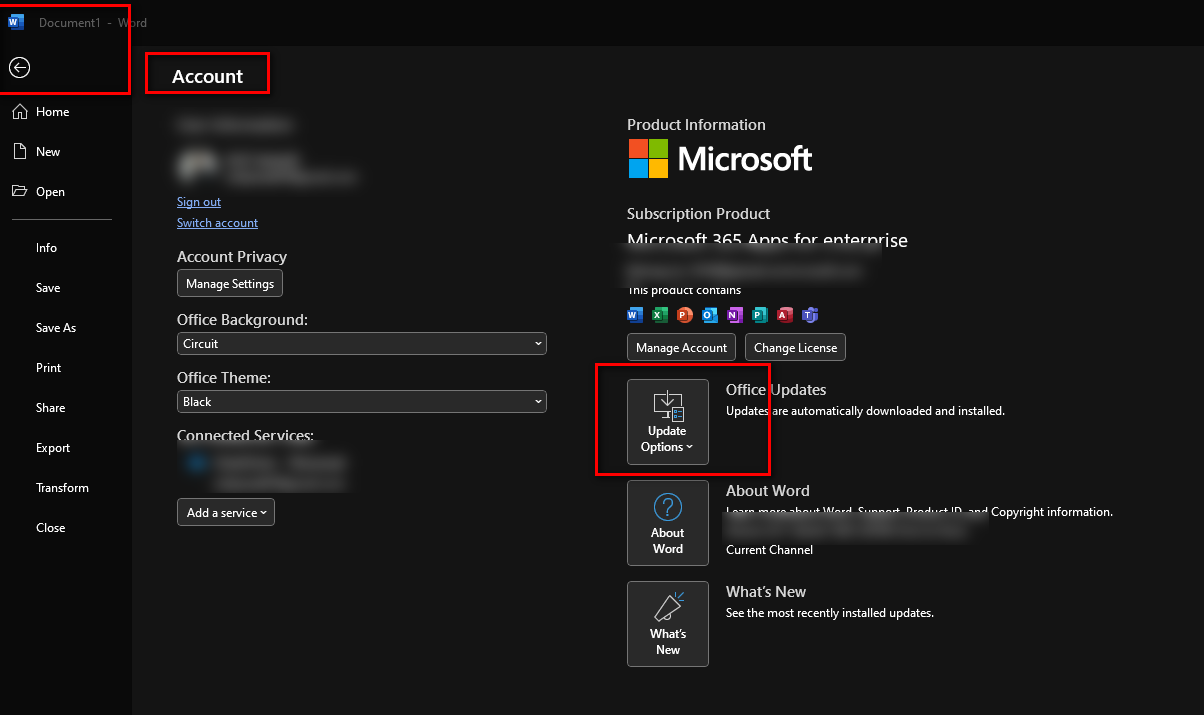Click the About Word heading text
1204x715 pixels.
(x=768, y=491)
